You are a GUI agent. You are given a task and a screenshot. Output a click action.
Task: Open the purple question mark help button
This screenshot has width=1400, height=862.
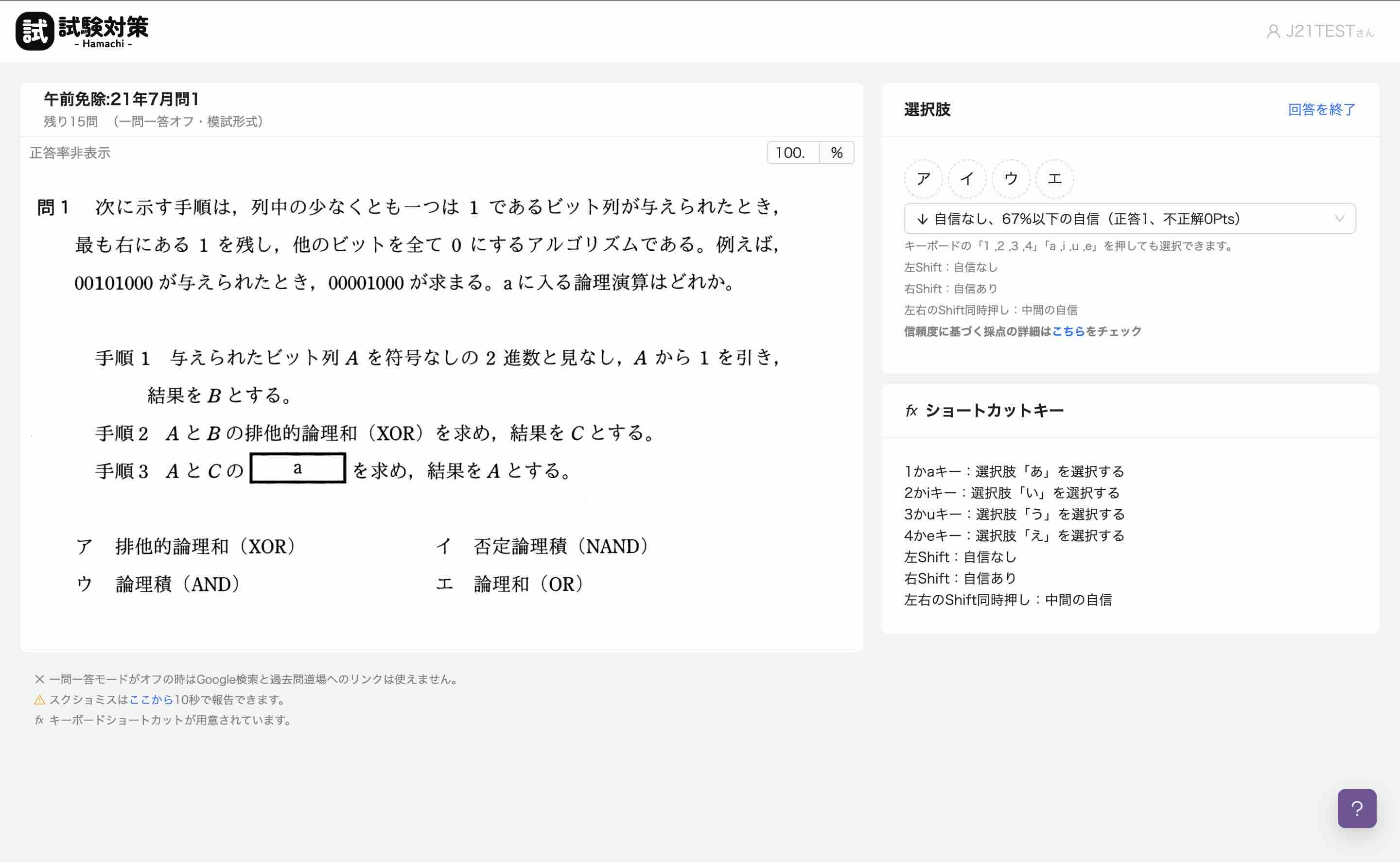click(1357, 809)
